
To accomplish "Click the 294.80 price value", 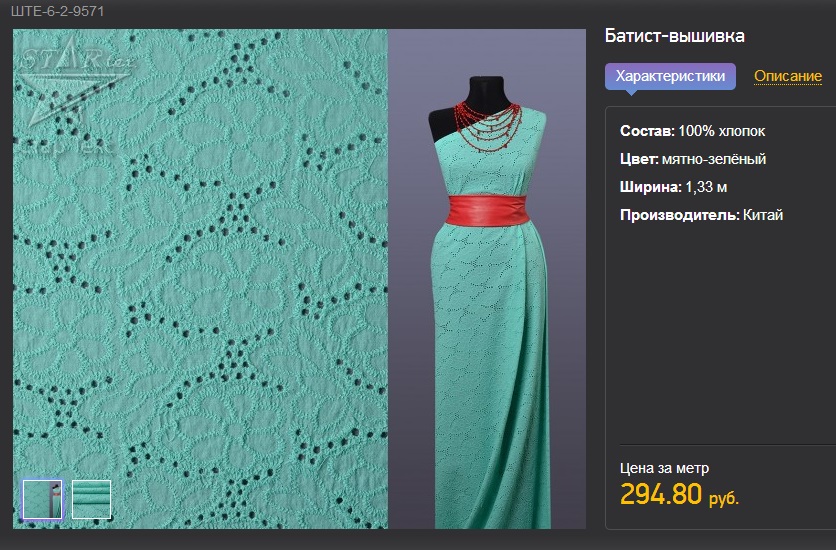I will [x=661, y=494].
